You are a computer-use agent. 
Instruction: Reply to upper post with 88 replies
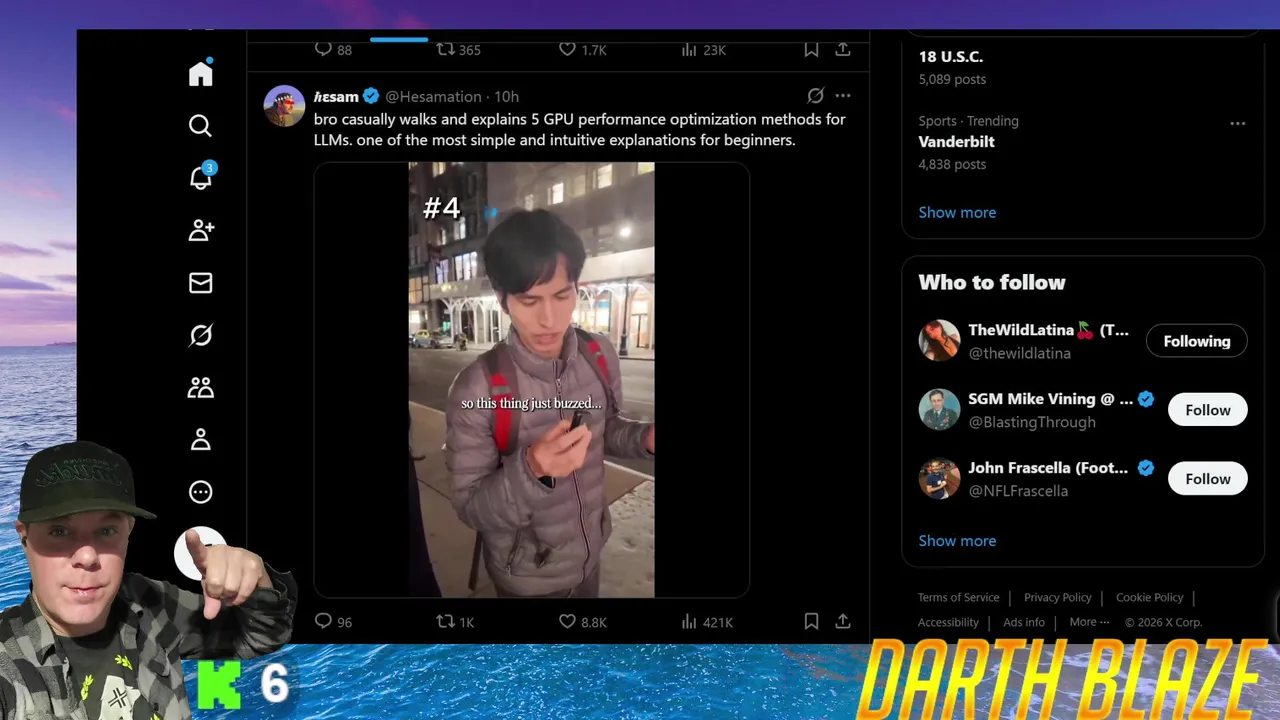pyautogui.click(x=333, y=49)
